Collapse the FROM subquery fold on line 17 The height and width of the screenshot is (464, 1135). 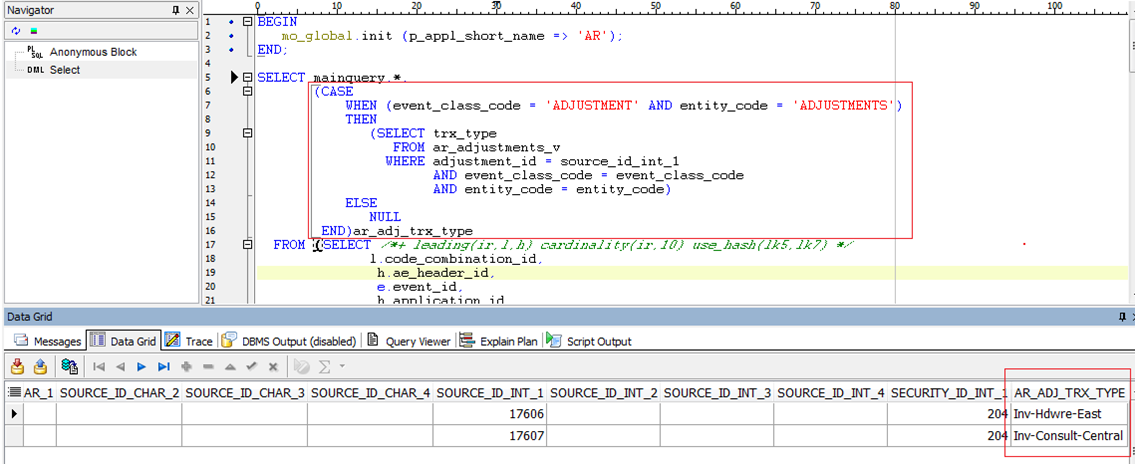point(247,245)
